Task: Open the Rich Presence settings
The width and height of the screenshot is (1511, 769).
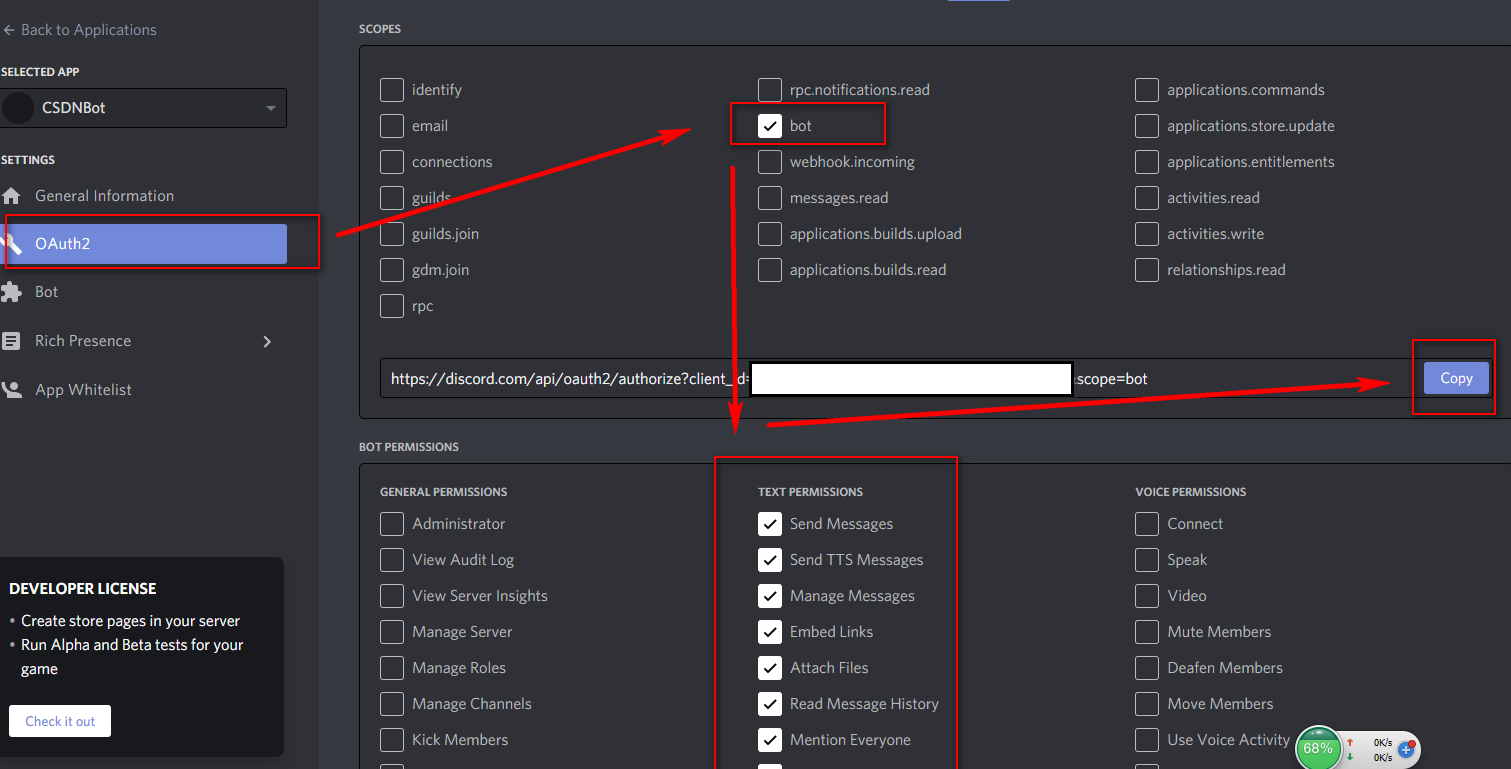Action: (83, 341)
